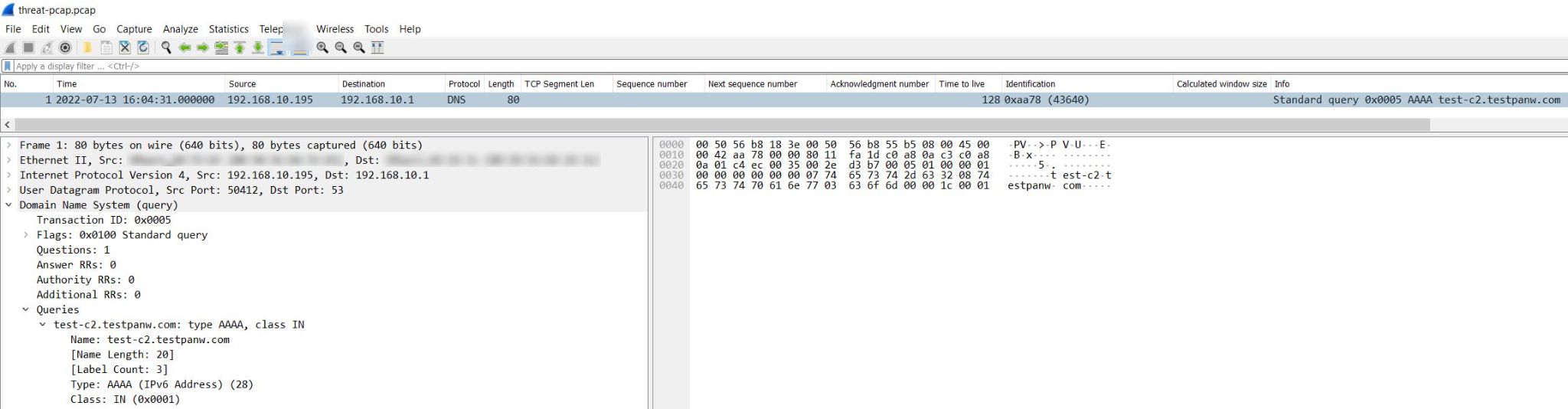Viewport: 1568px width, 409px height.
Task: Select Class: IN (0x0001) line
Action: tap(126, 399)
